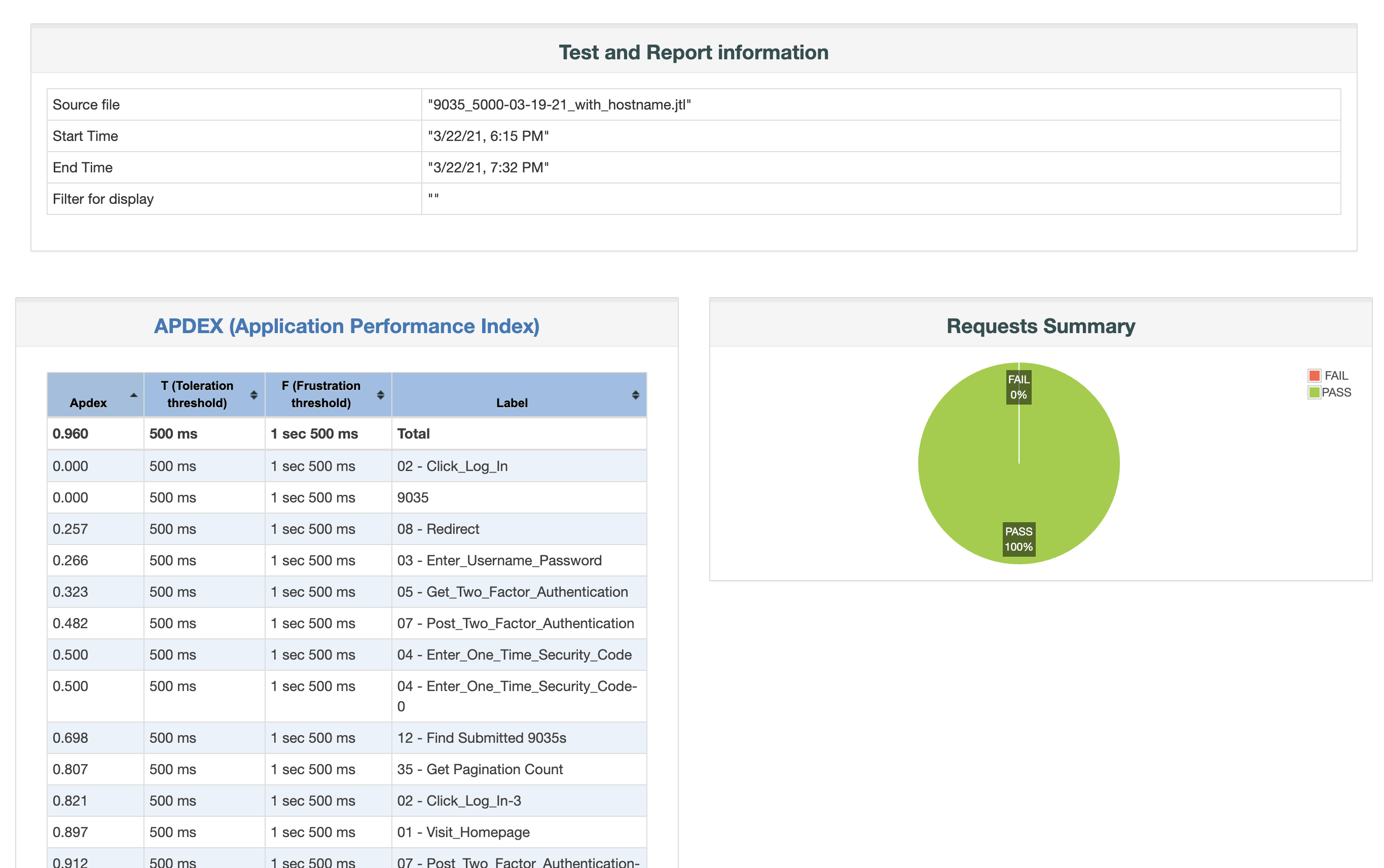Click Apdex value 0.807
The image size is (1384, 868).
click(x=70, y=769)
